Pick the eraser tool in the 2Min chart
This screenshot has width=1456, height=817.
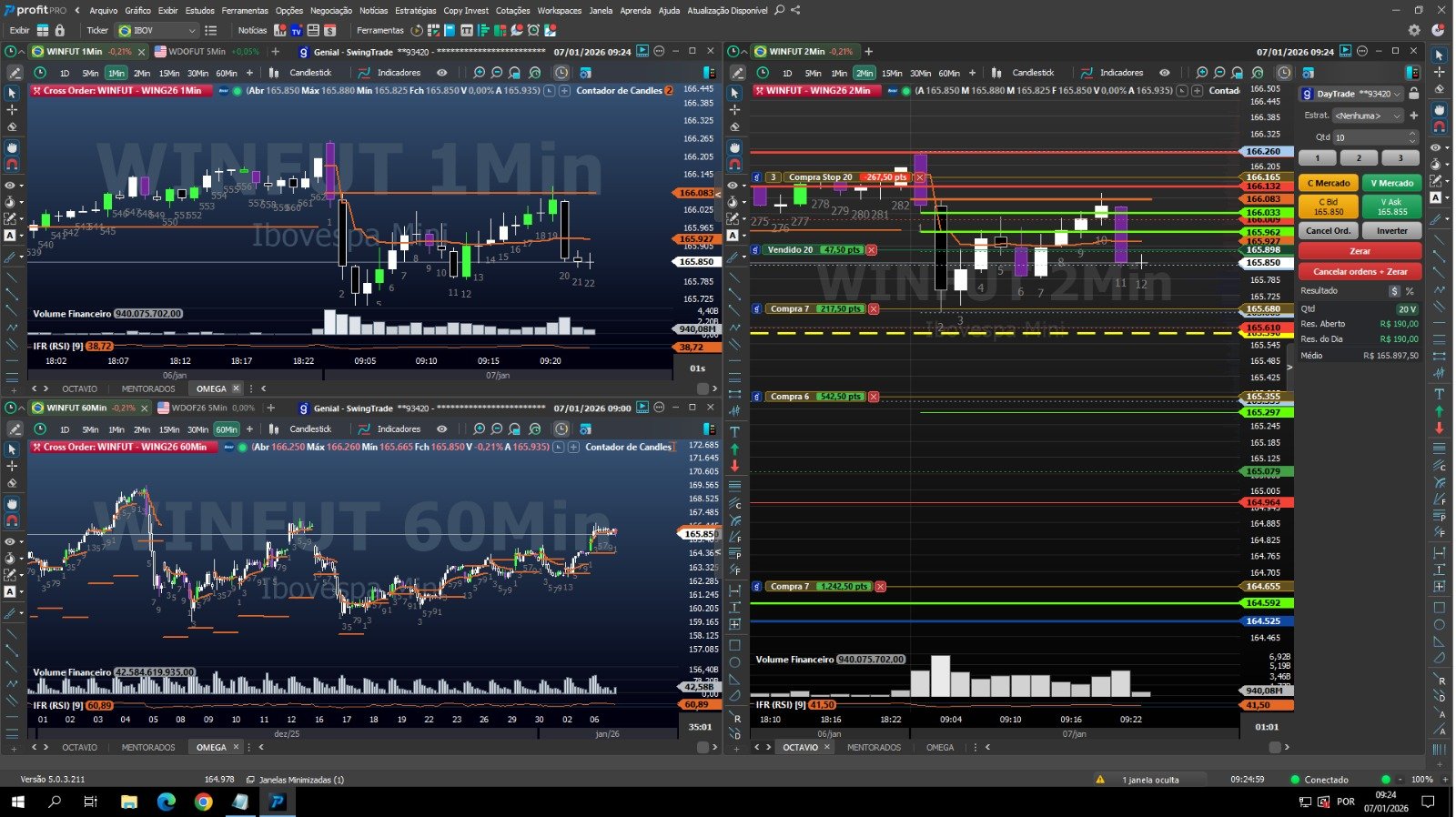(734, 126)
